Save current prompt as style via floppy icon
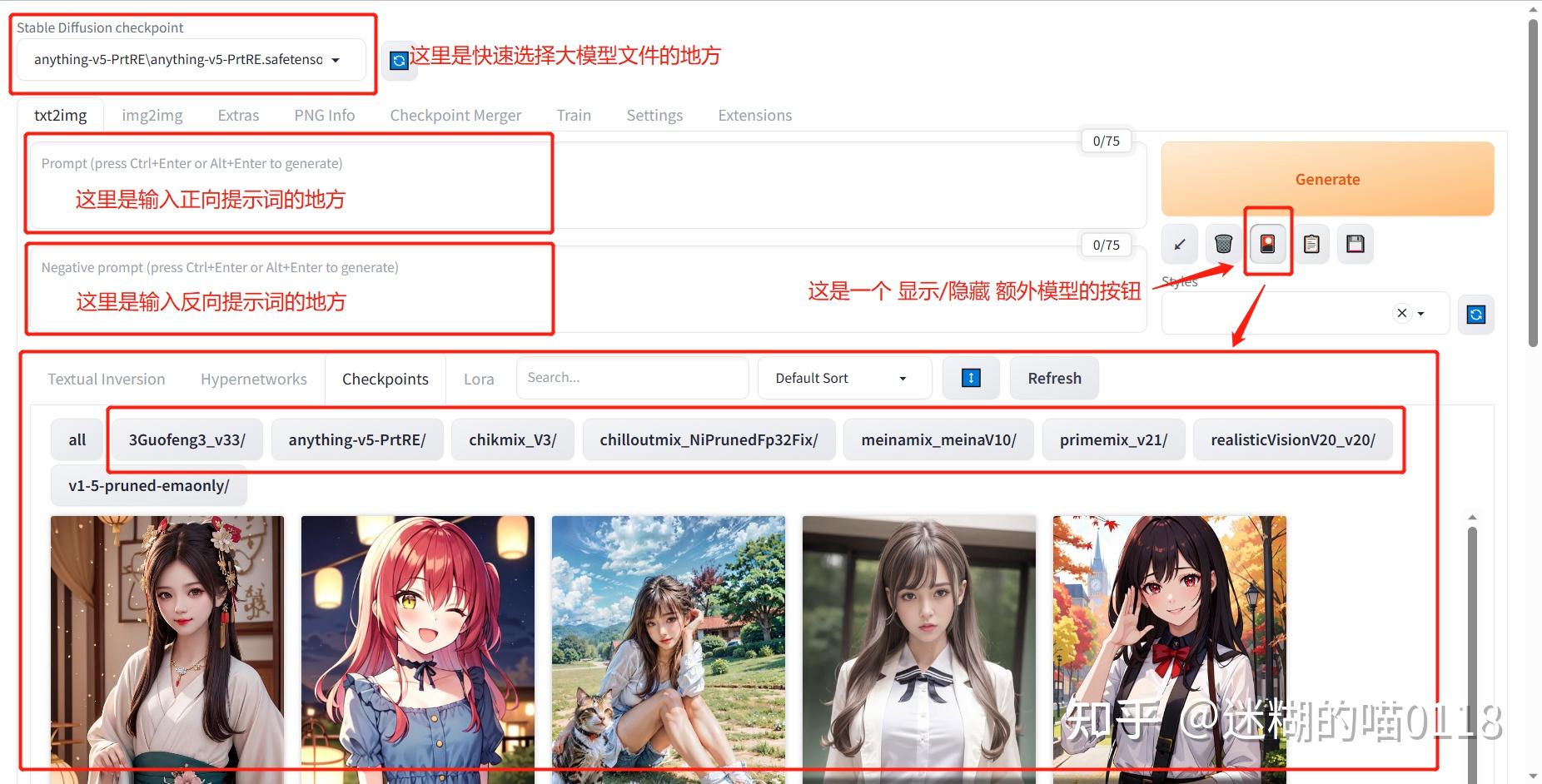This screenshot has height=784, width=1542. pos(1355,244)
